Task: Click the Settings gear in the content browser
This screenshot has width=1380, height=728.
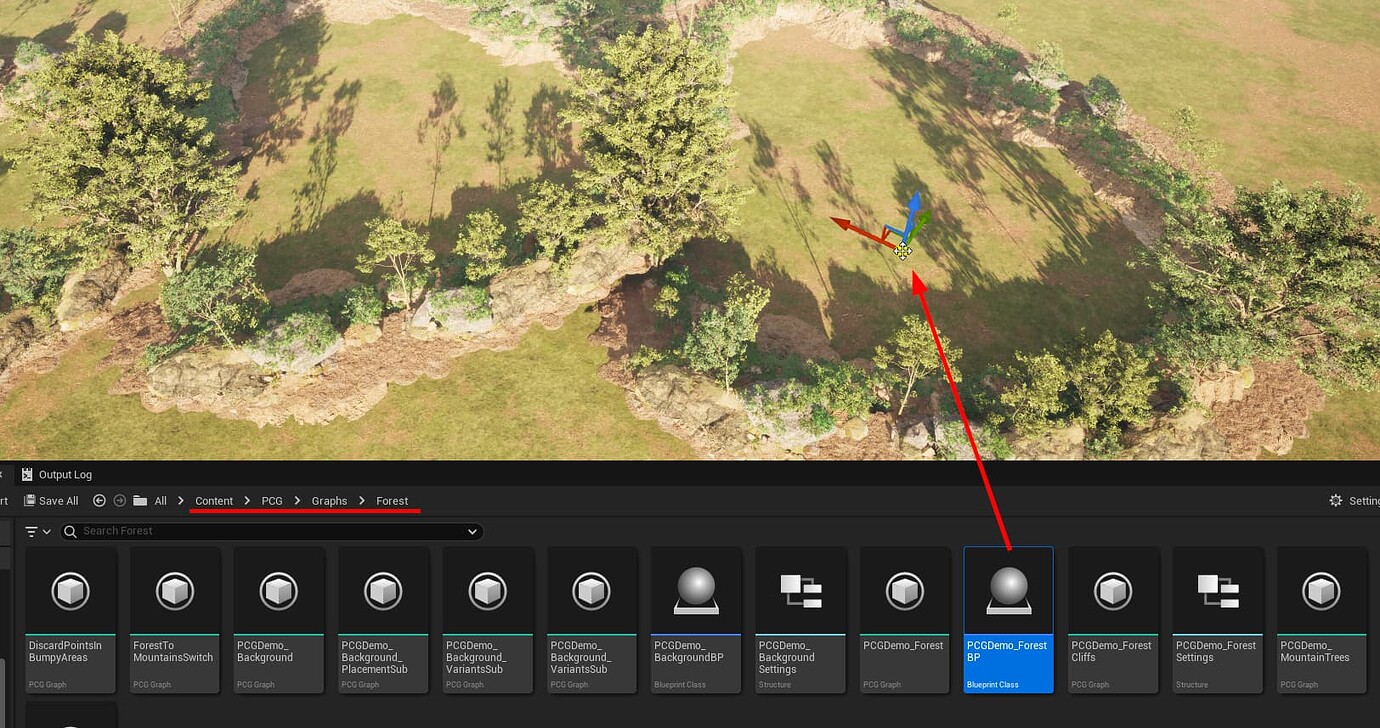Action: pyautogui.click(x=1335, y=500)
